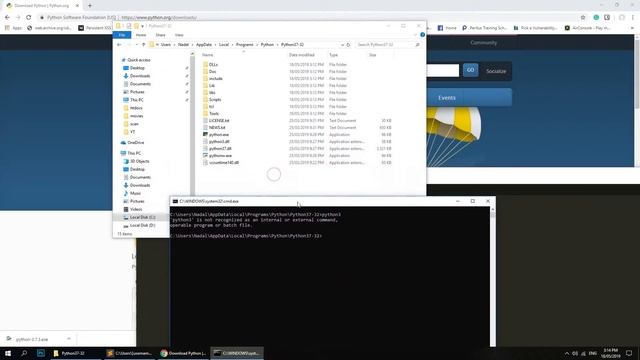Bookmark this page with star icon
The width and height of the screenshot is (640, 360).
coord(583,17)
